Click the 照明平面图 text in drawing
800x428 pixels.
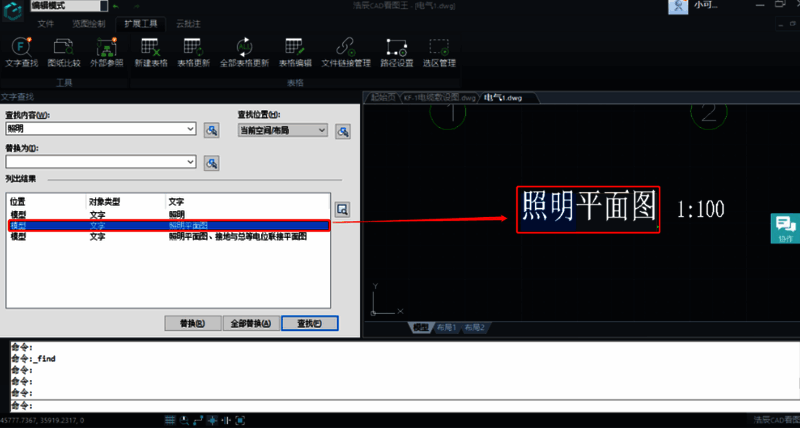click(588, 208)
